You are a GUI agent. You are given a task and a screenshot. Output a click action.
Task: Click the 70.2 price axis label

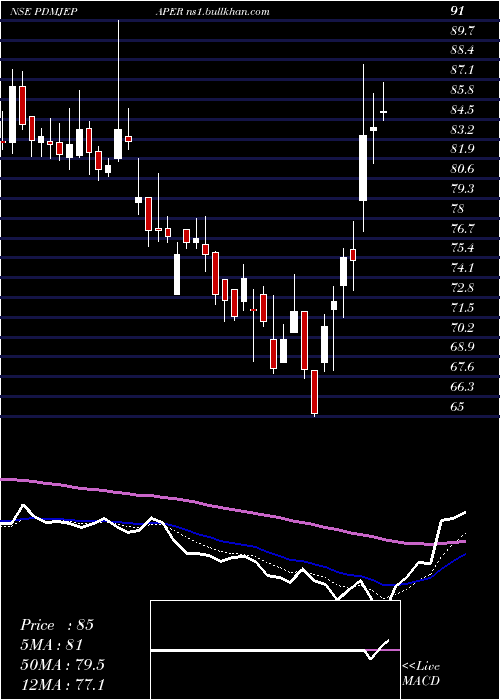[x=462, y=328]
